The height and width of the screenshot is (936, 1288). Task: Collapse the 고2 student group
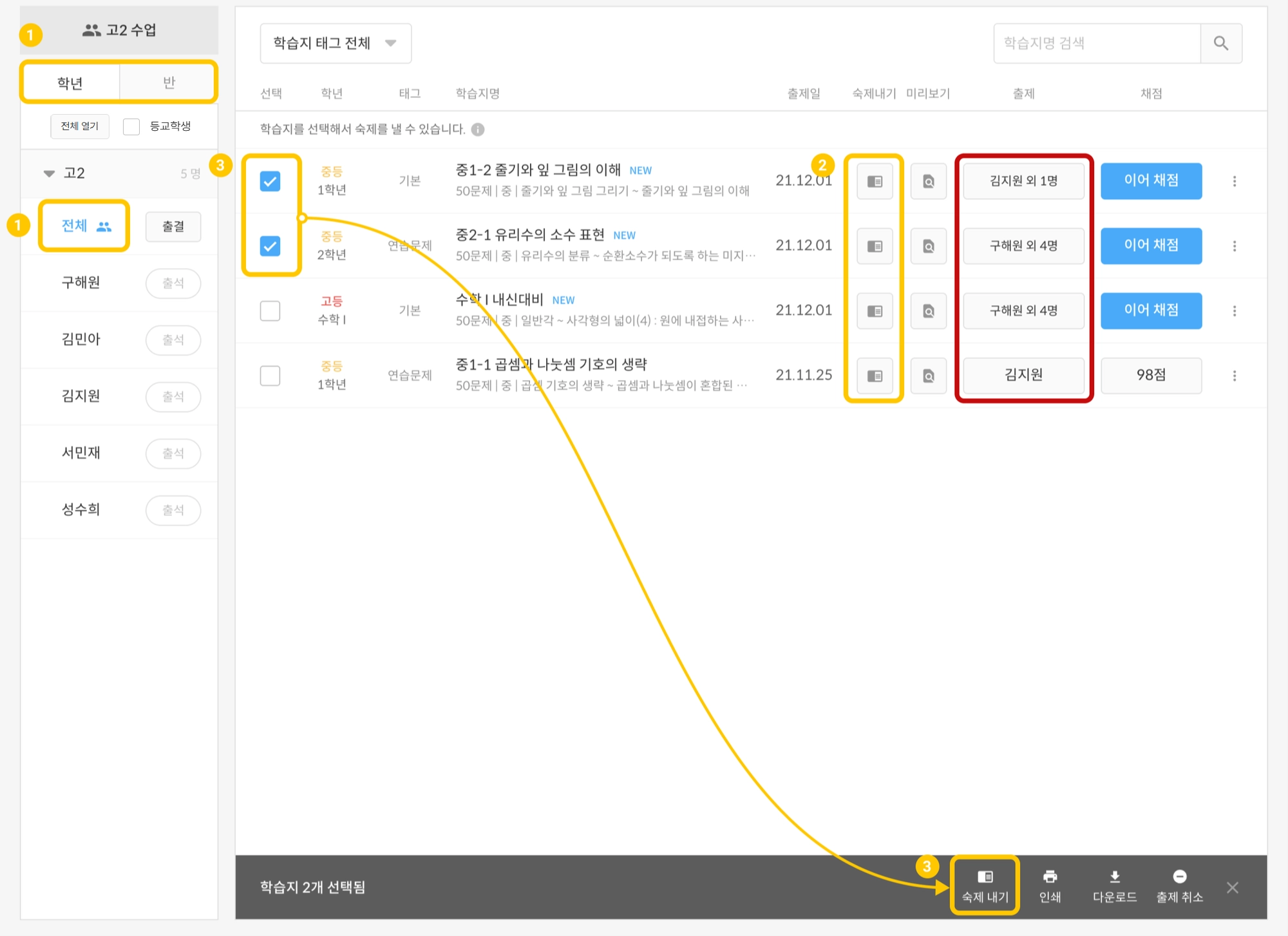click(x=49, y=173)
